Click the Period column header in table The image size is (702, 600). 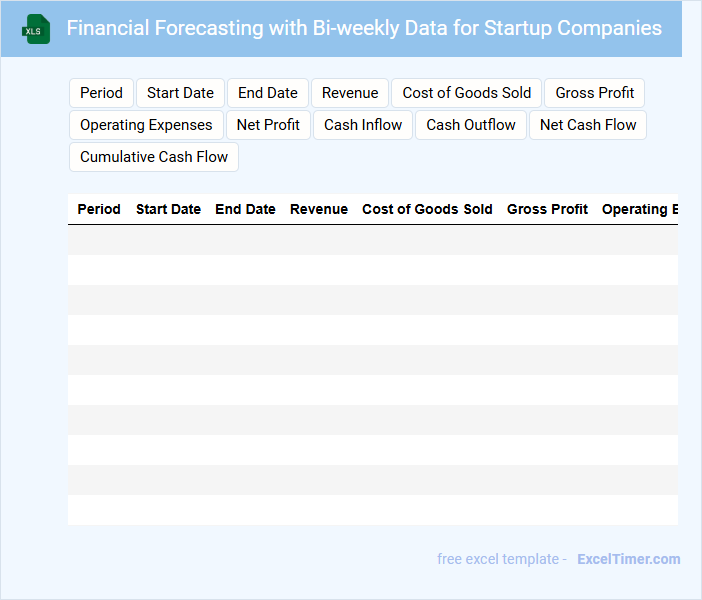point(99,209)
